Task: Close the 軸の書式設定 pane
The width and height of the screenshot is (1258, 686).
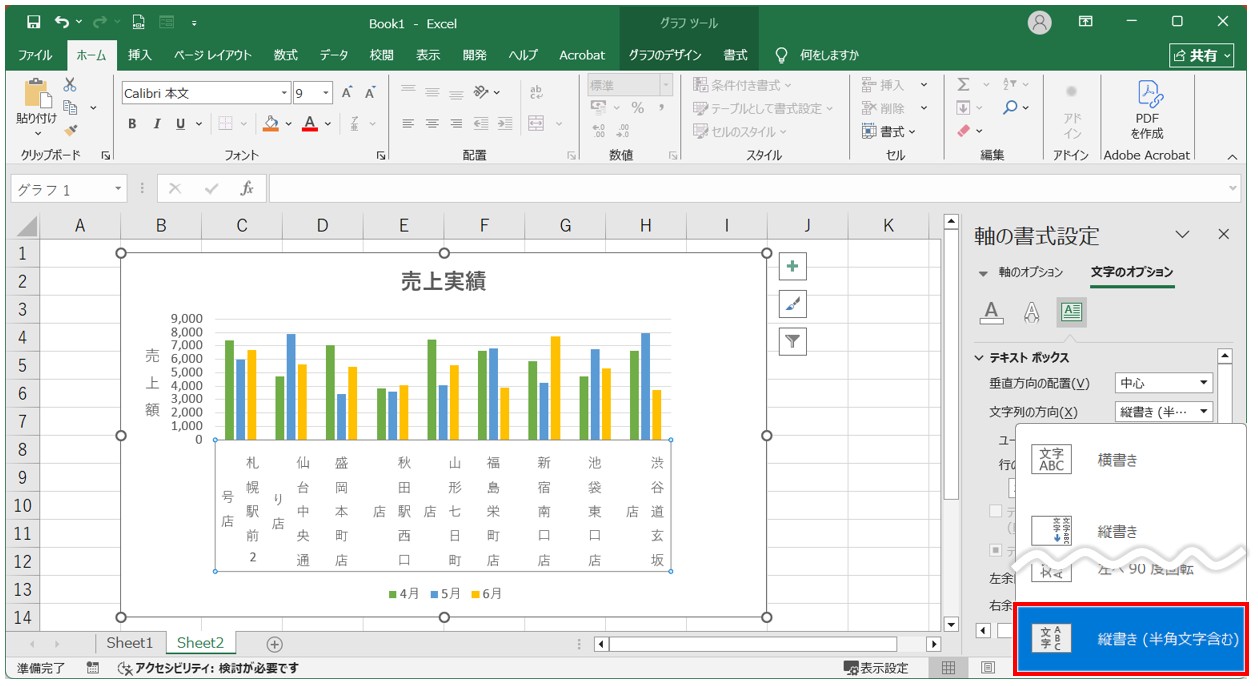Action: (1223, 234)
